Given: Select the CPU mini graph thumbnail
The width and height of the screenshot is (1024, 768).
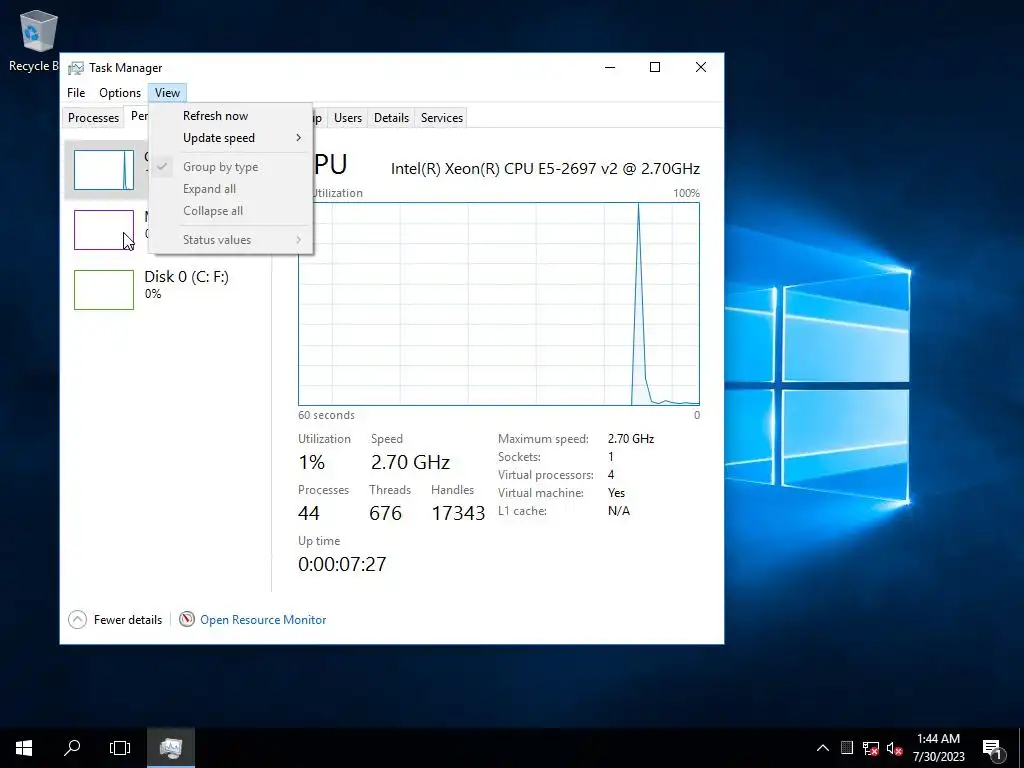Looking at the screenshot, I should coord(104,170).
